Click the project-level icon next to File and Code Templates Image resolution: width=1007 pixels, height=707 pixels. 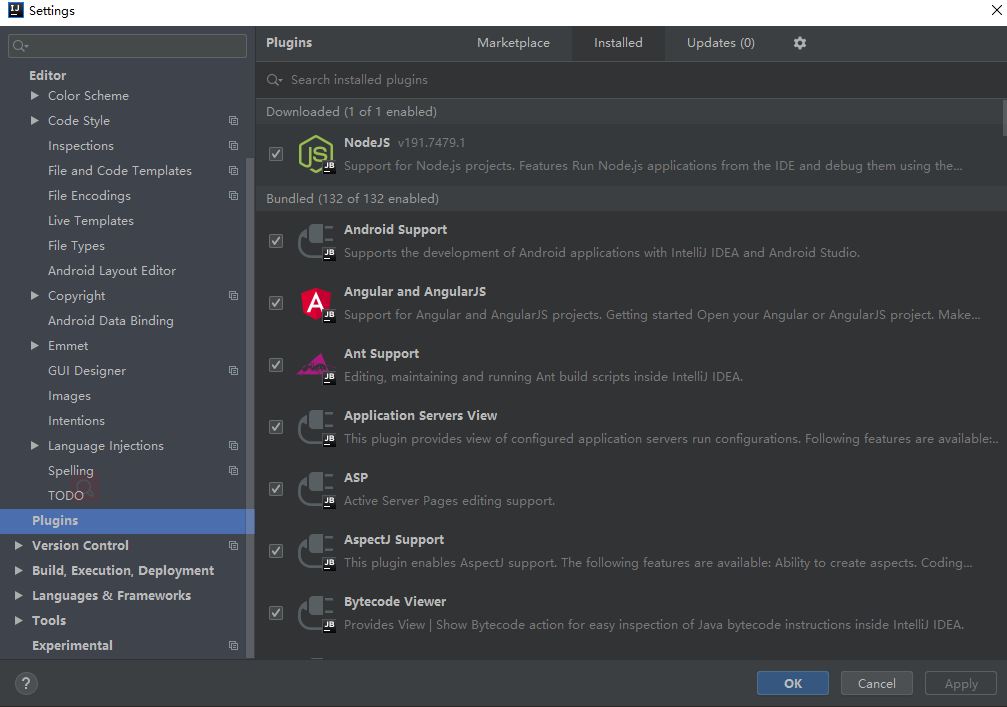point(234,171)
